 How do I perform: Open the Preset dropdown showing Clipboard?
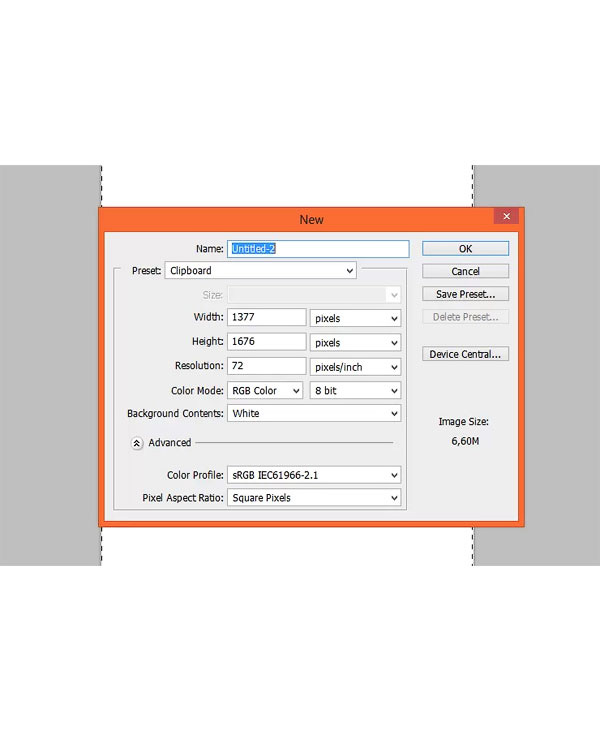click(x=261, y=270)
